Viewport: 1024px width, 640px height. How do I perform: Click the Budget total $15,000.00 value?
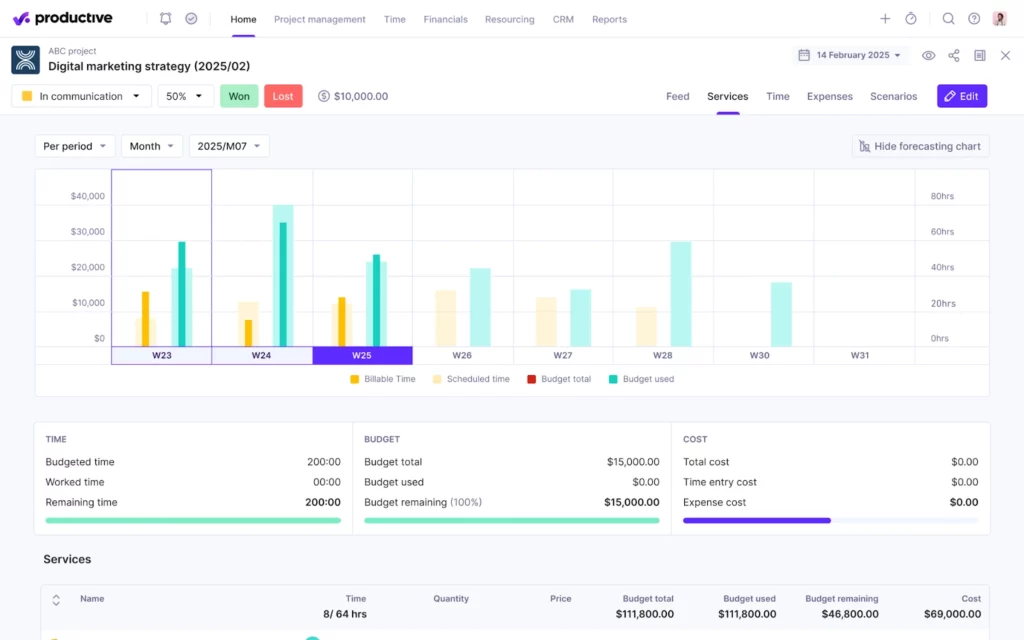[633, 462]
